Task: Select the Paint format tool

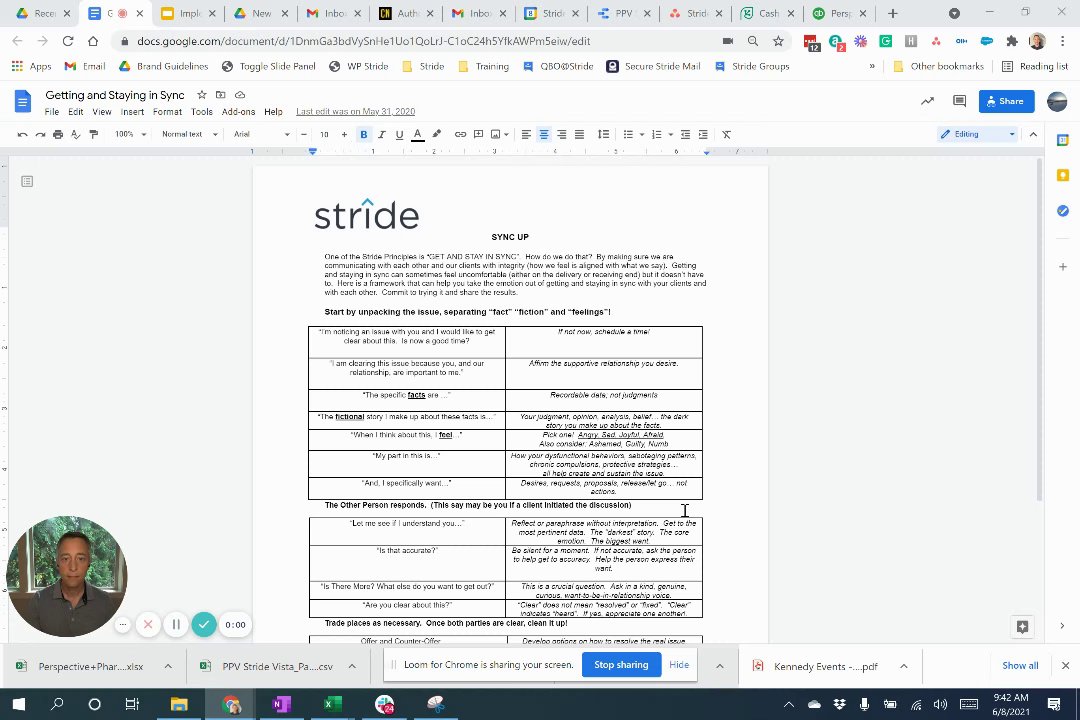Action: coord(94,134)
